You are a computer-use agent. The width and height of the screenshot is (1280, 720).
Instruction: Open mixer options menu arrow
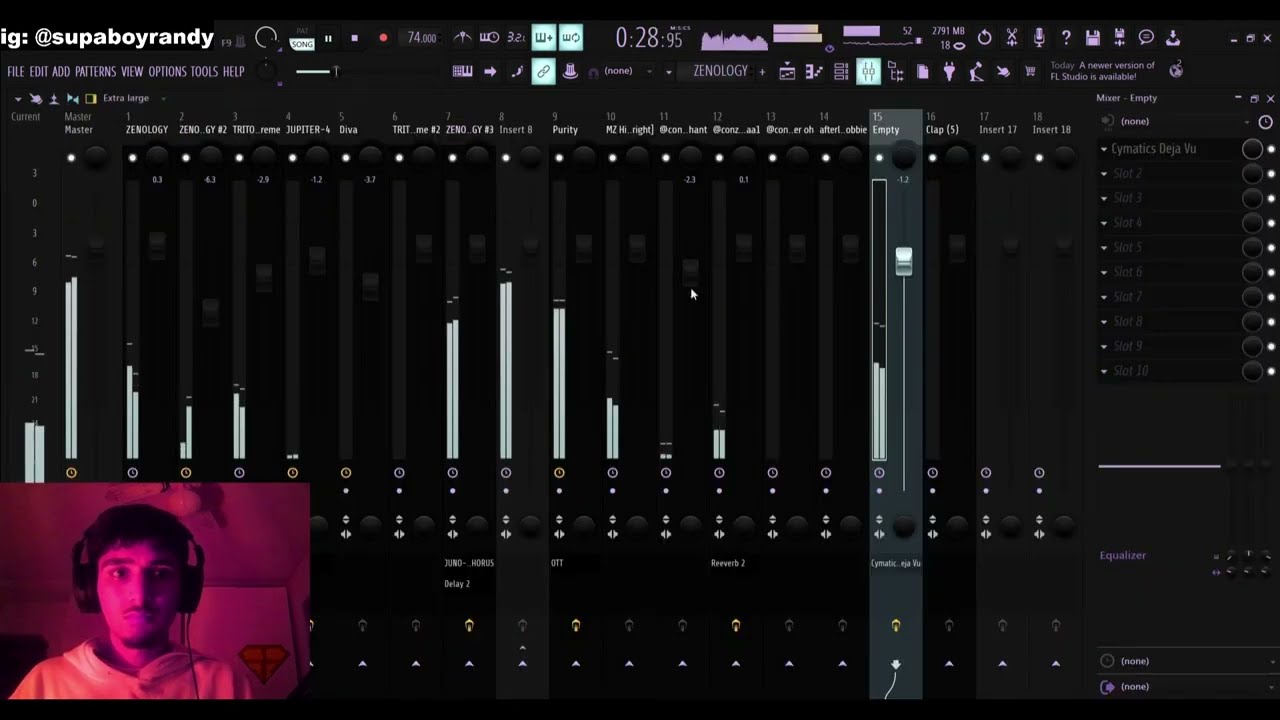(18, 99)
